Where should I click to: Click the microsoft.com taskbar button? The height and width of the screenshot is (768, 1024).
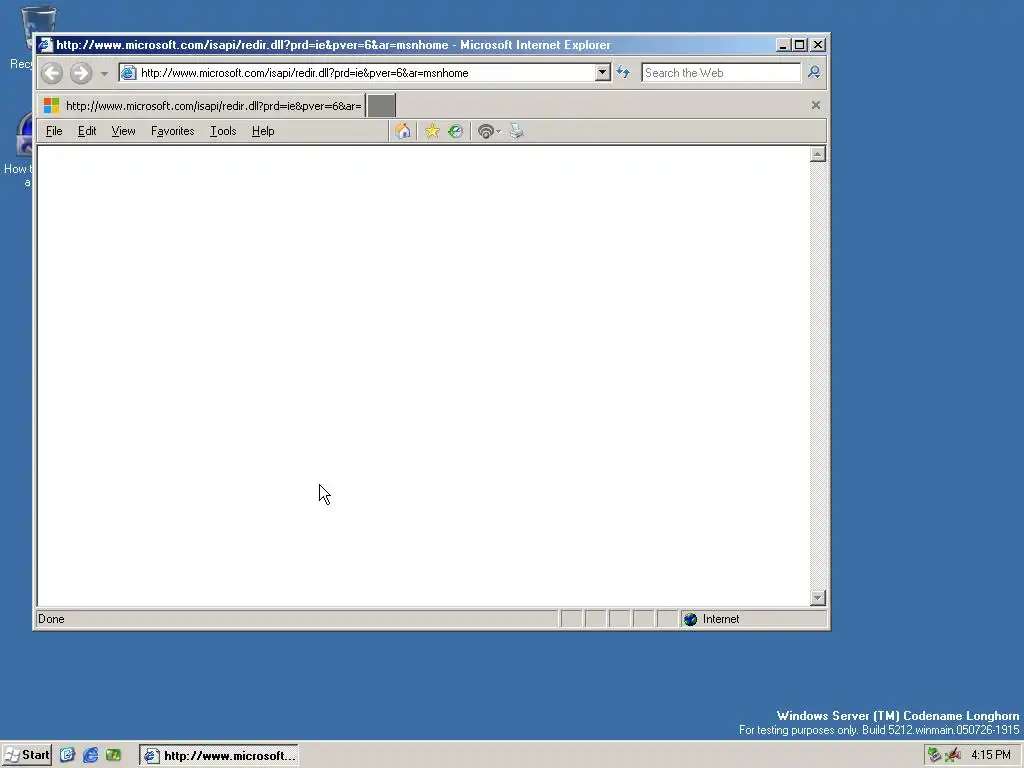[x=219, y=756]
